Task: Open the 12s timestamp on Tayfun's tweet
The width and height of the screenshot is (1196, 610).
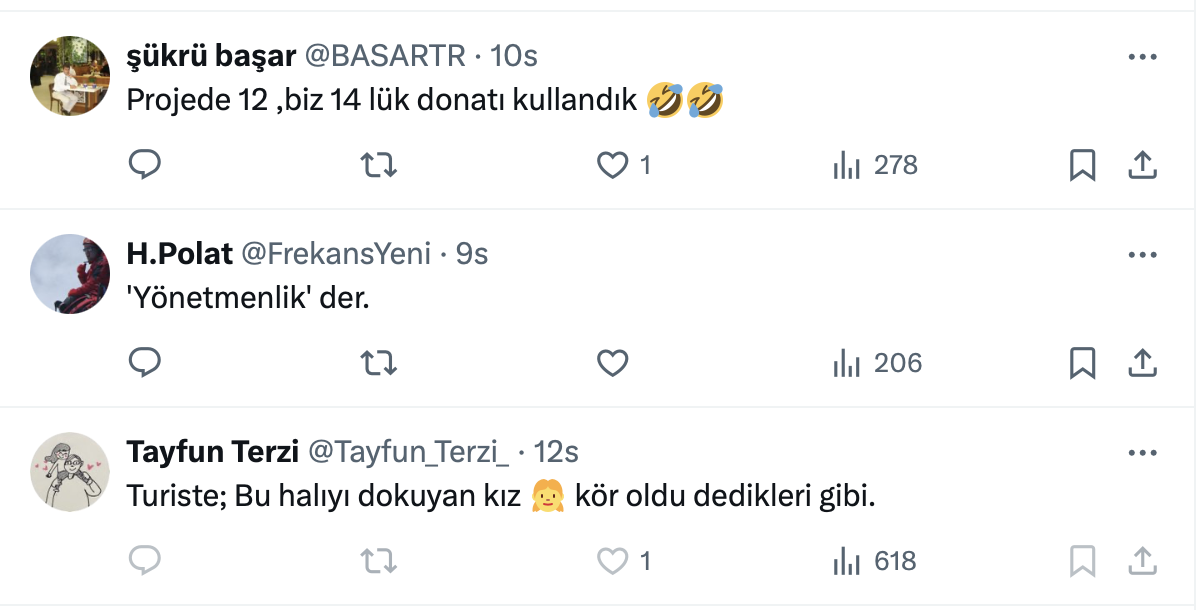Action: click(556, 453)
